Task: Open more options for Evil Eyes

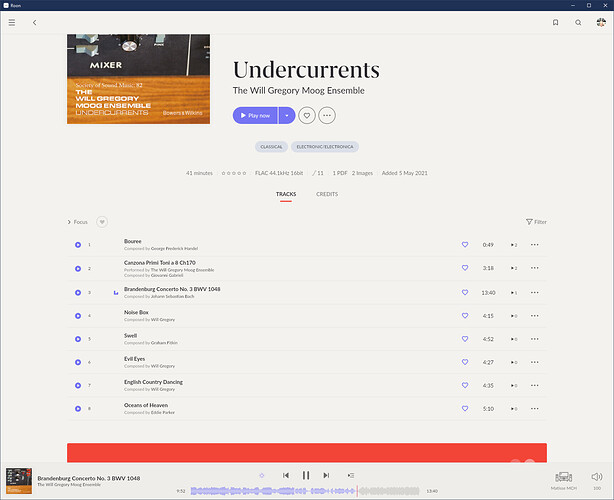Action: click(x=535, y=362)
